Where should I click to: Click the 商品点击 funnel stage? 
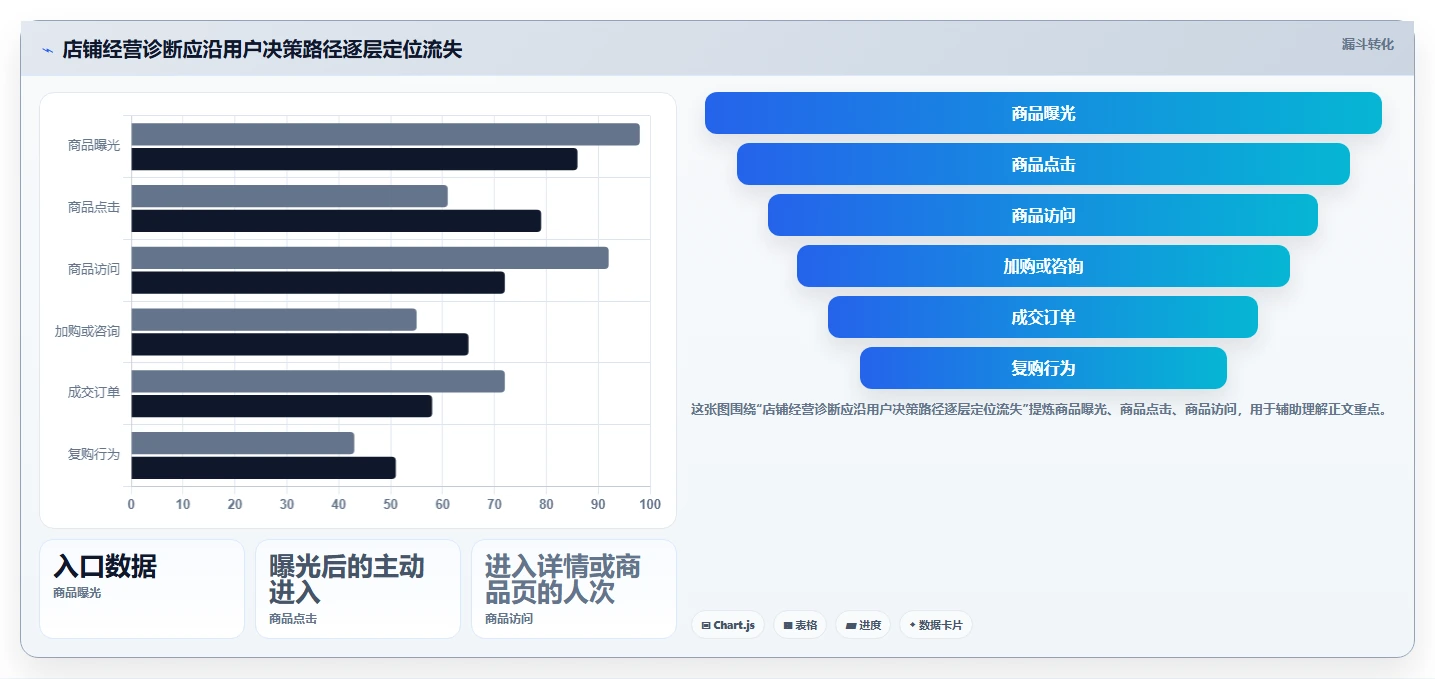pos(1043,164)
